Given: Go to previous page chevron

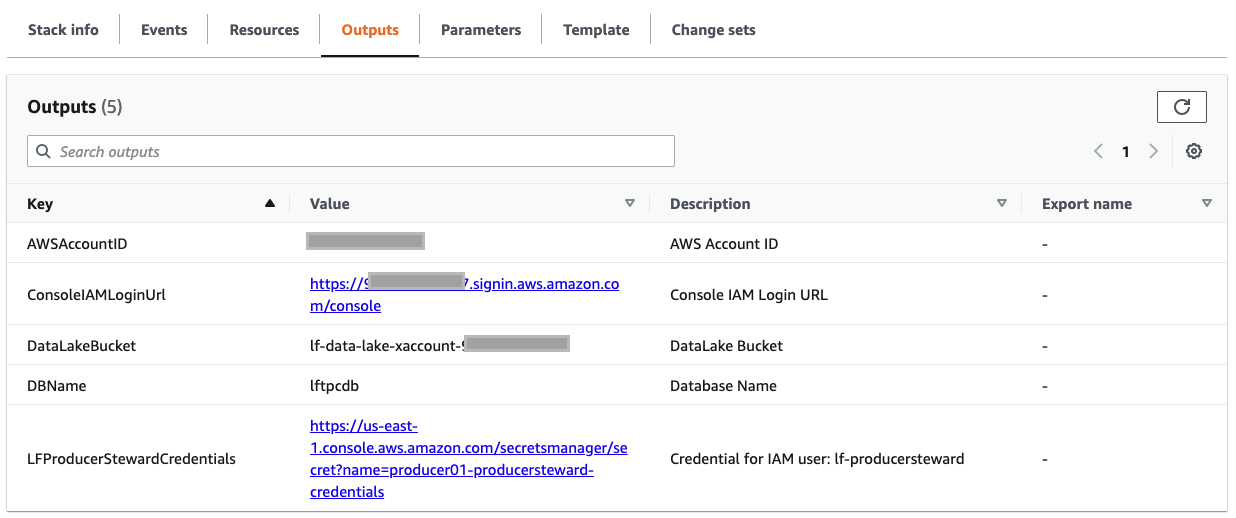Looking at the screenshot, I should coord(1098,152).
